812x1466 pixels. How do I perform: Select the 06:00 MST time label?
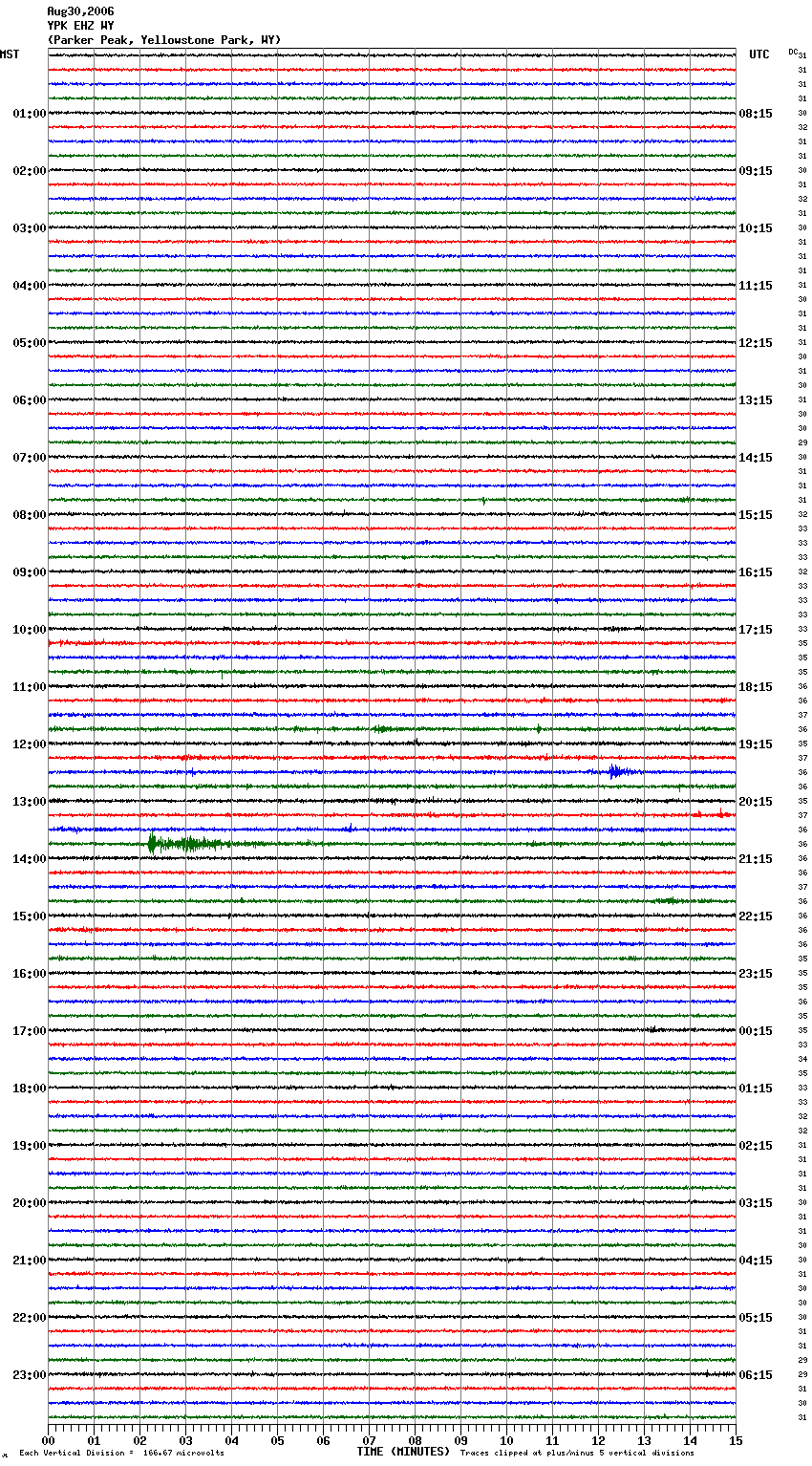pyautogui.click(x=29, y=400)
